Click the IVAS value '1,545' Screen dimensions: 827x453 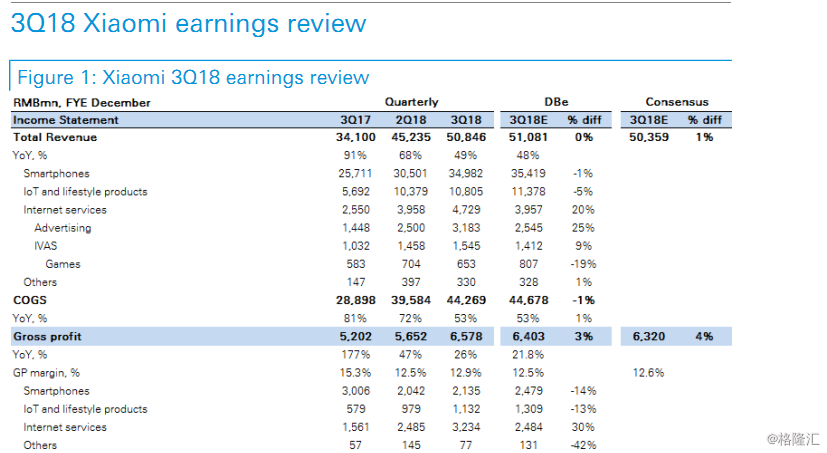point(466,246)
